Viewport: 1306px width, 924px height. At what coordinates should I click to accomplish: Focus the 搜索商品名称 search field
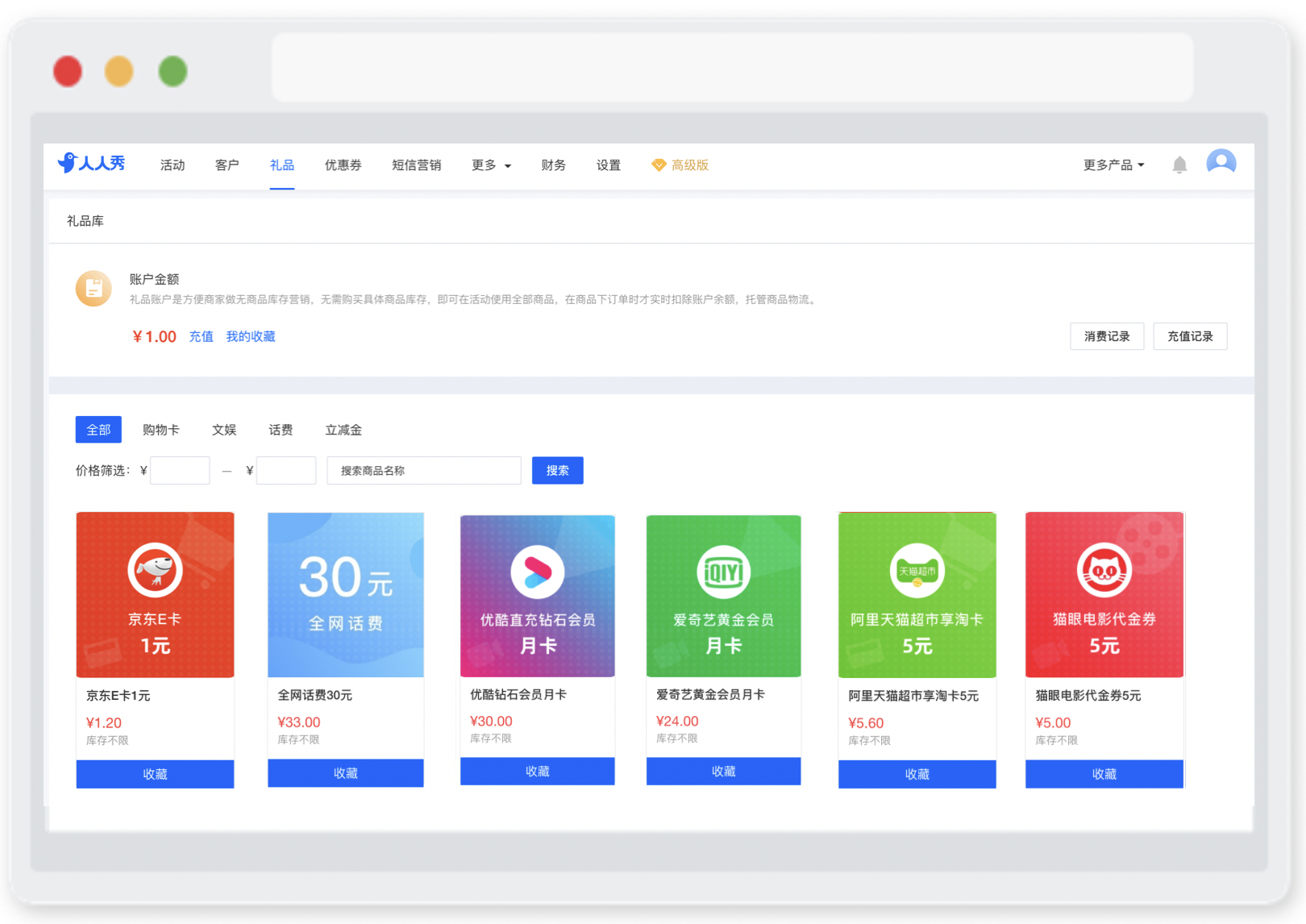pyautogui.click(x=424, y=470)
